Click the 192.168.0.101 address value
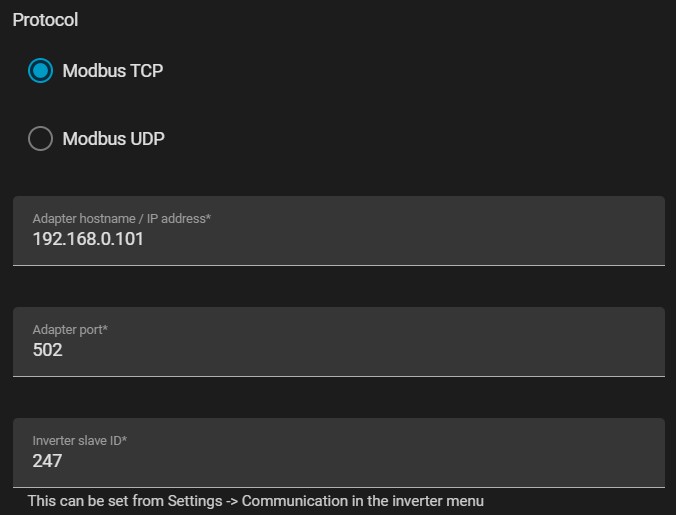Screen dimensions: 676x515 [x=88, y=239]
